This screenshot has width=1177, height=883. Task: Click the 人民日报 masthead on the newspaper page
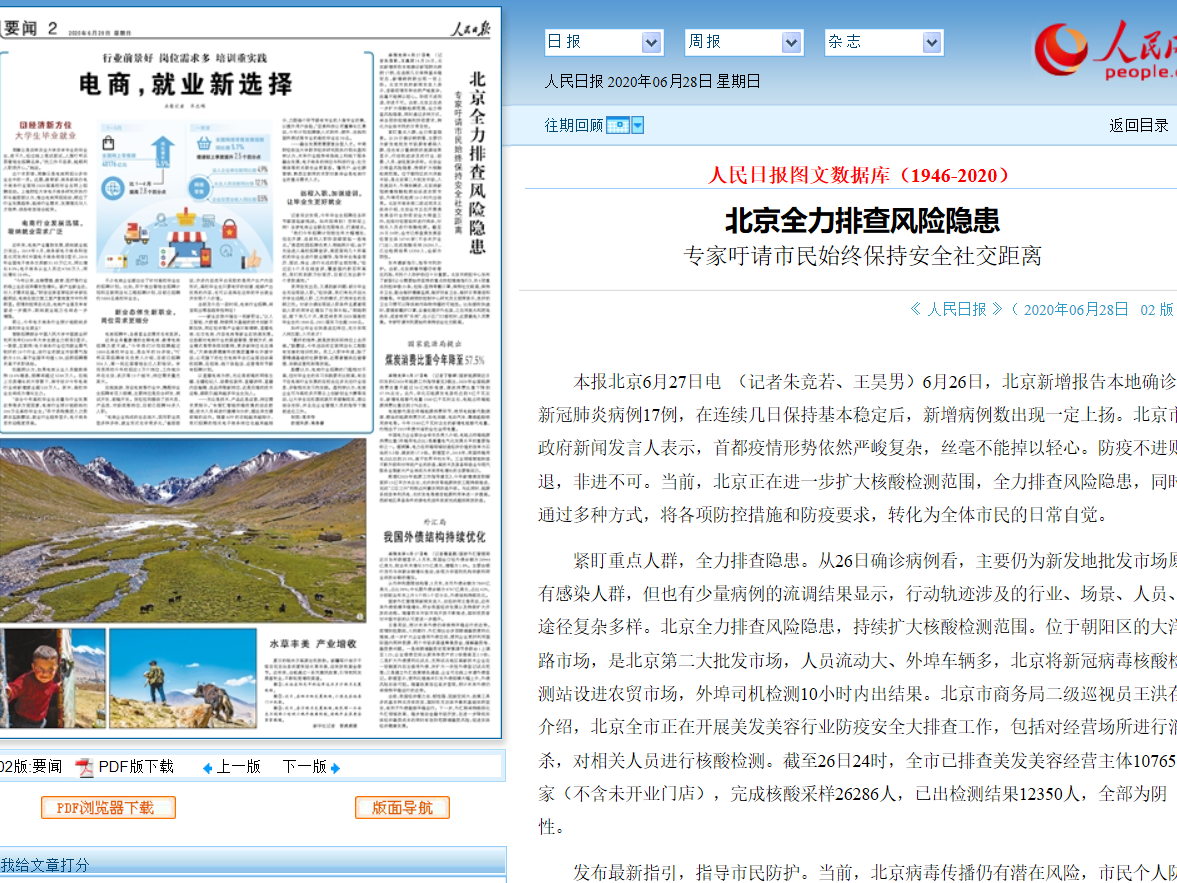pyautogui.click(x=471, y=29)
